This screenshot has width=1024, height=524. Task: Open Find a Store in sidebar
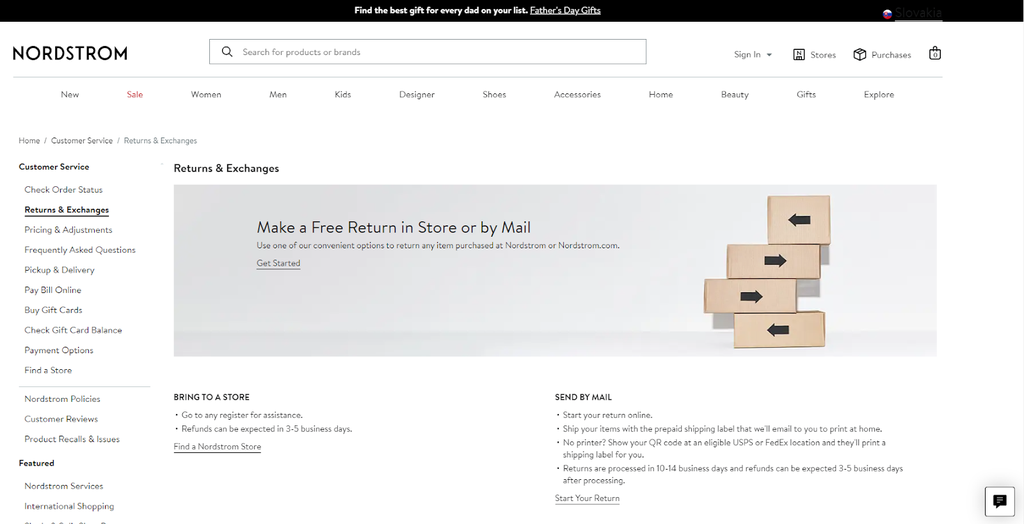click(48, 370)
